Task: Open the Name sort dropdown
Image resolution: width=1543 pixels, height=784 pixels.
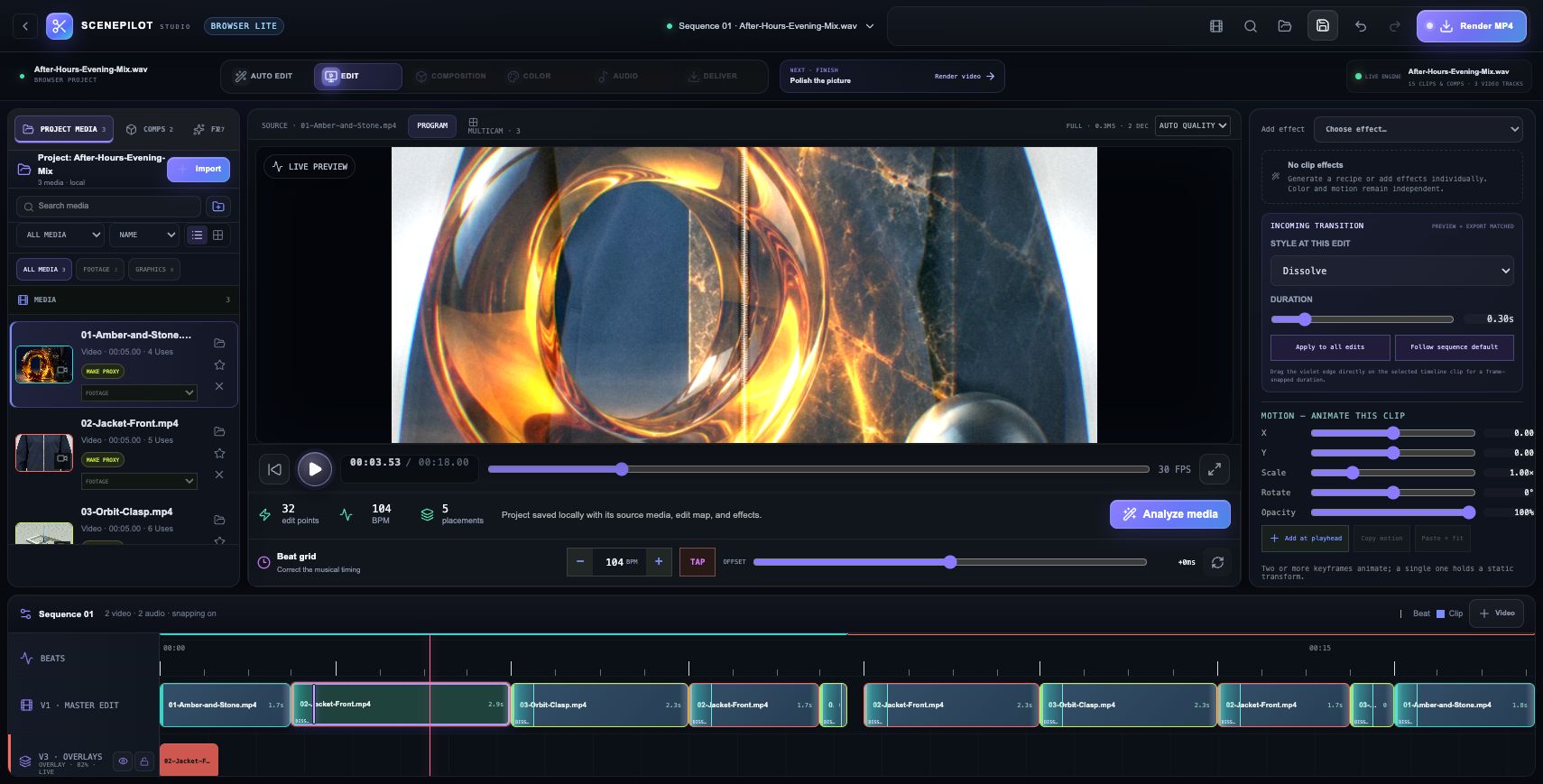Action: point(144,235)
